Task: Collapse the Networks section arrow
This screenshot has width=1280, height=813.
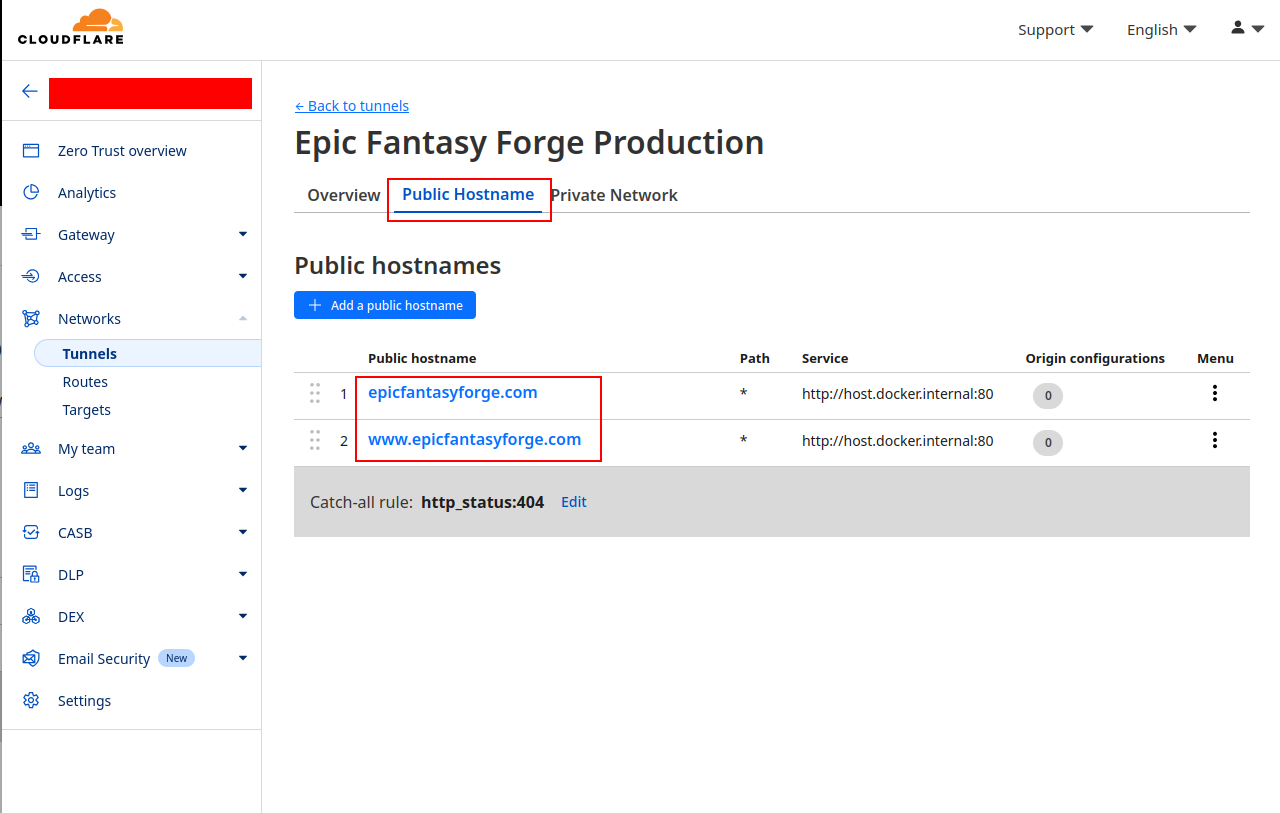Action: click(x=243, y=318)
